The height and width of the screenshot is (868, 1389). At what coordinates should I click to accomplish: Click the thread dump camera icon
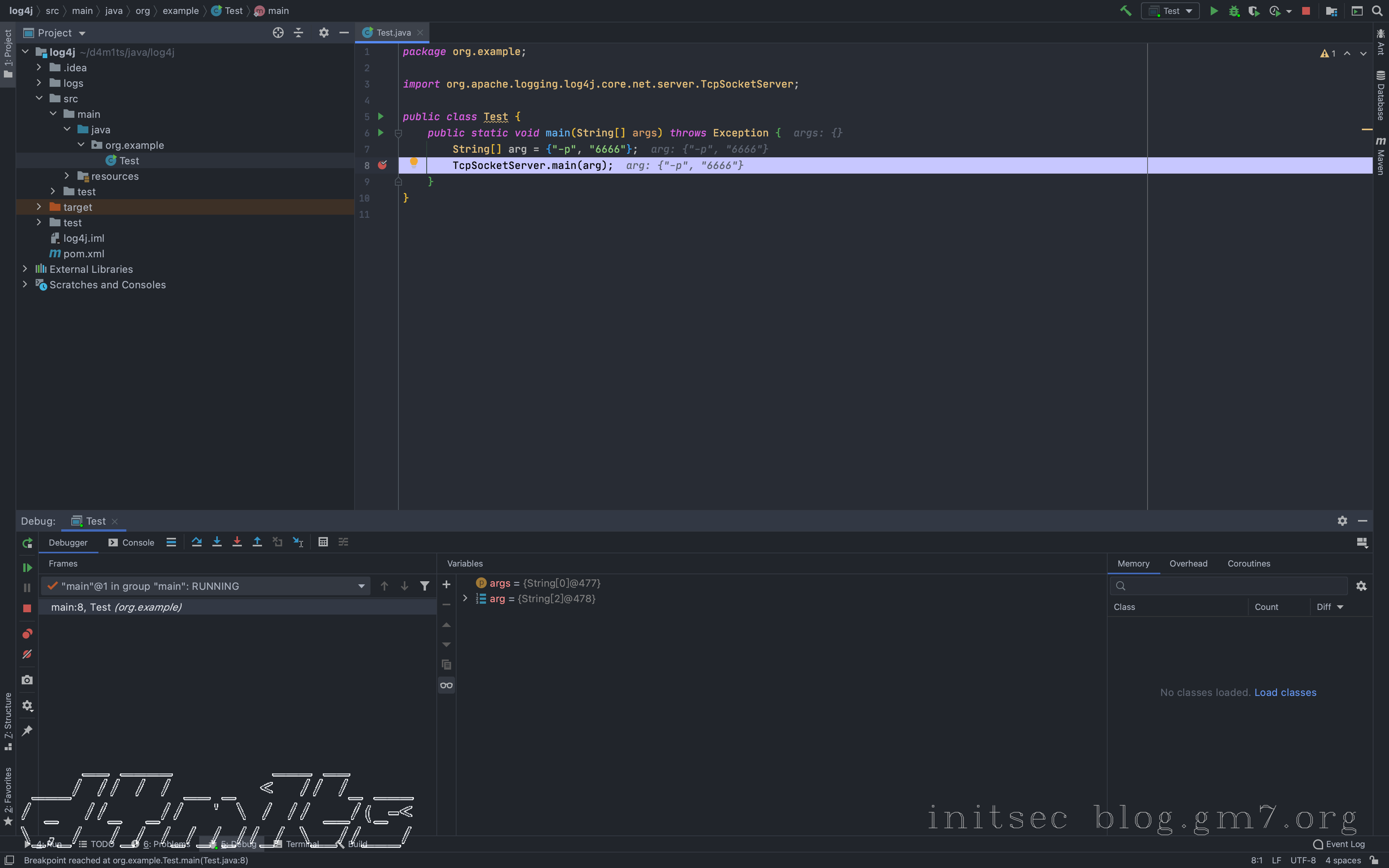click(27, 680)
